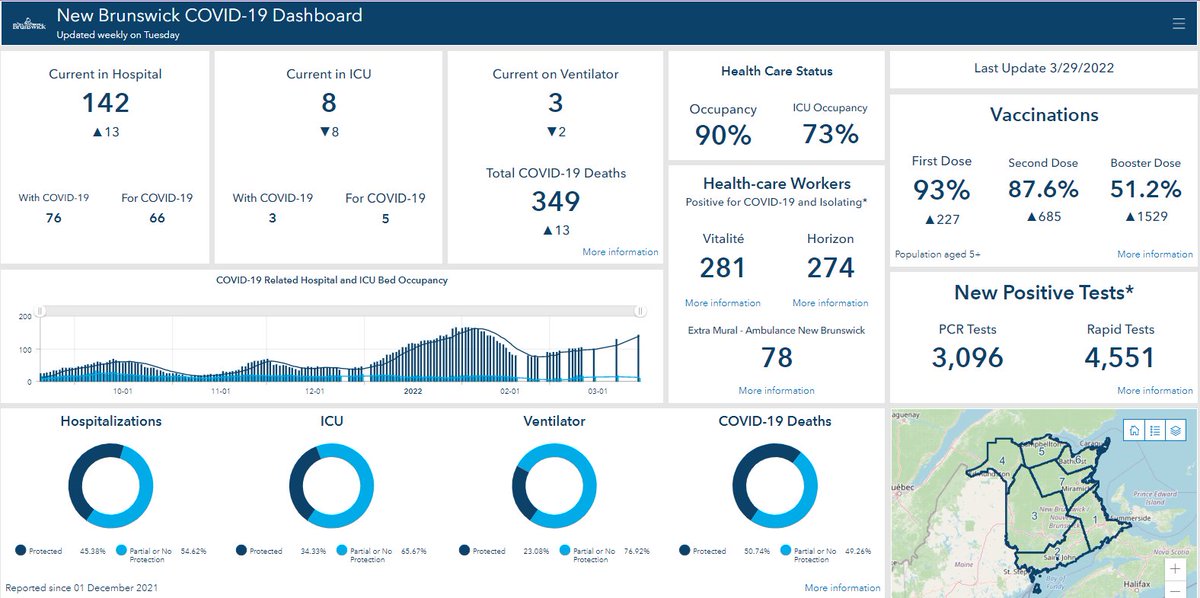Open More information under Total COVID-19 Deaths
This screenshot has height=598, width=1200.
tap(620, 252)
